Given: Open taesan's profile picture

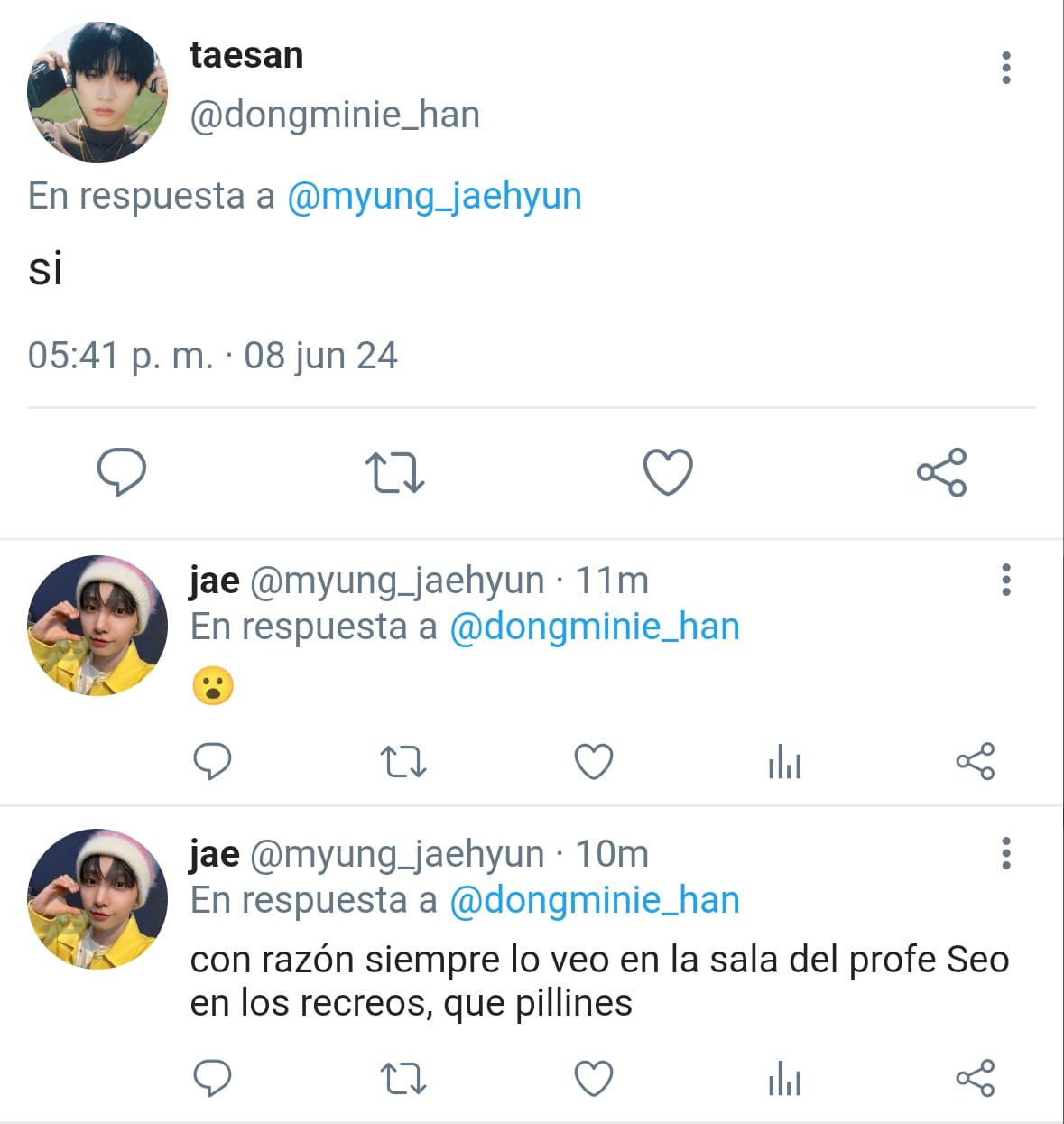Looking at the screenshot, I should 97,92.
